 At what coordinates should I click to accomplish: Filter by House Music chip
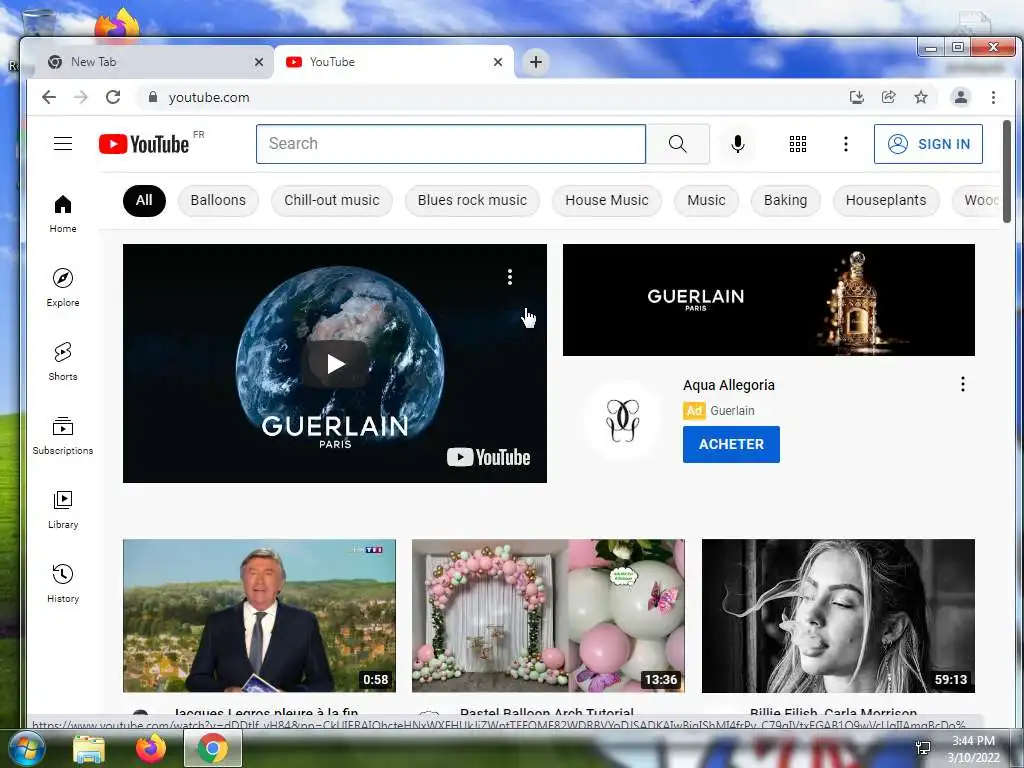607,200
